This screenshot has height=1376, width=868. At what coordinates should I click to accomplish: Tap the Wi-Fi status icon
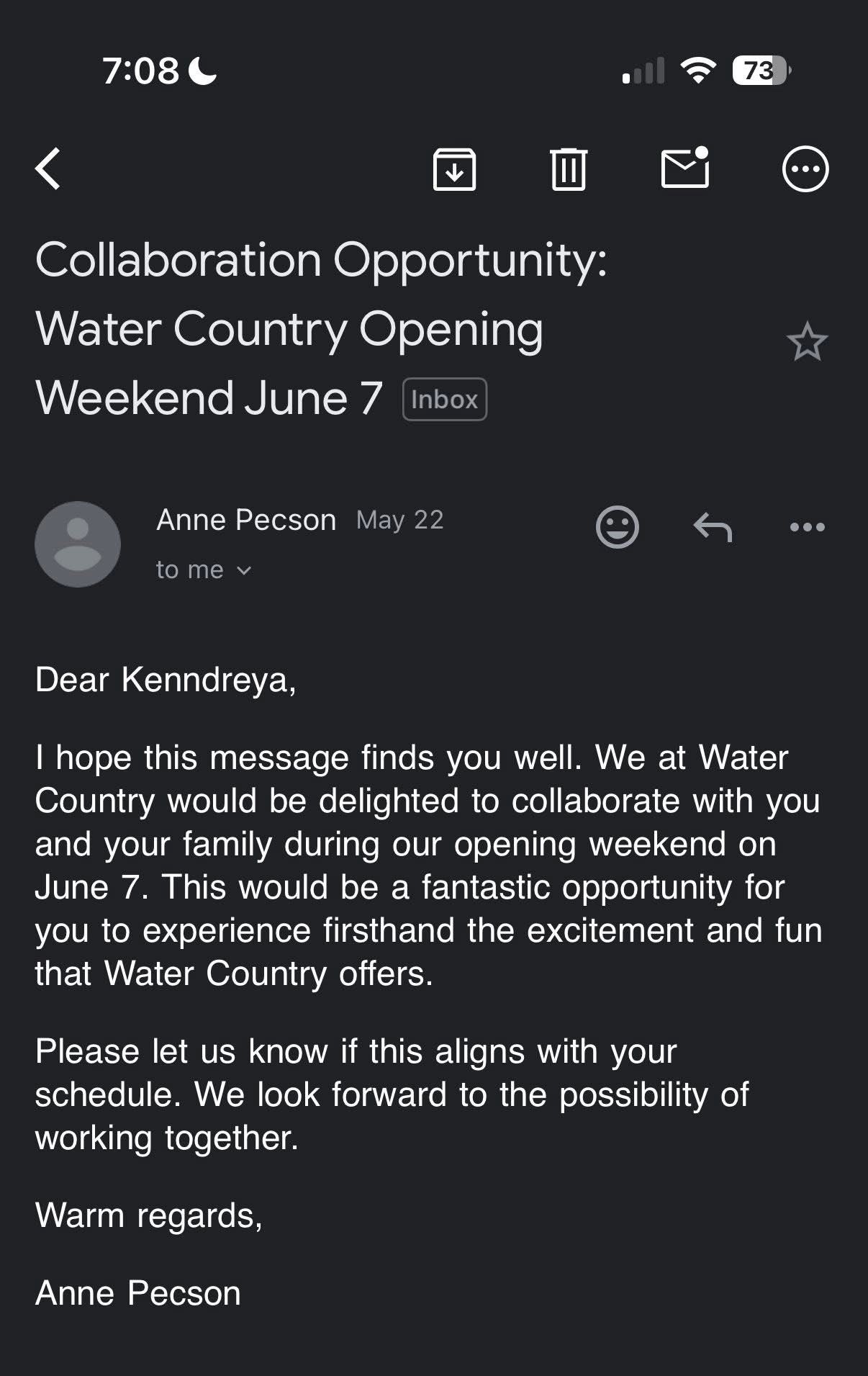coord(697,71)
